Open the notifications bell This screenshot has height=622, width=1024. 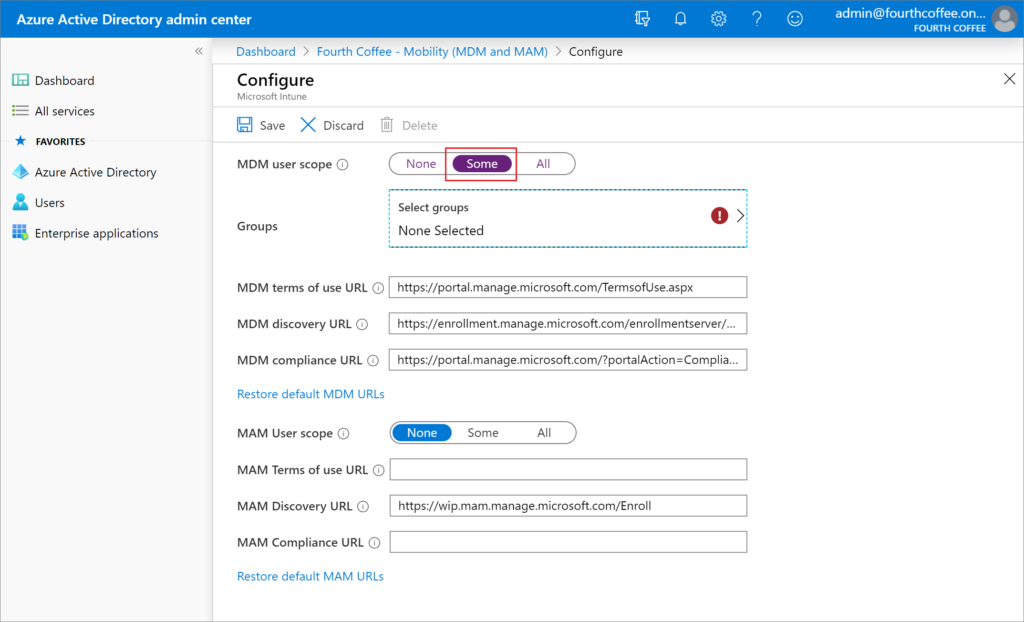[680, 19]
